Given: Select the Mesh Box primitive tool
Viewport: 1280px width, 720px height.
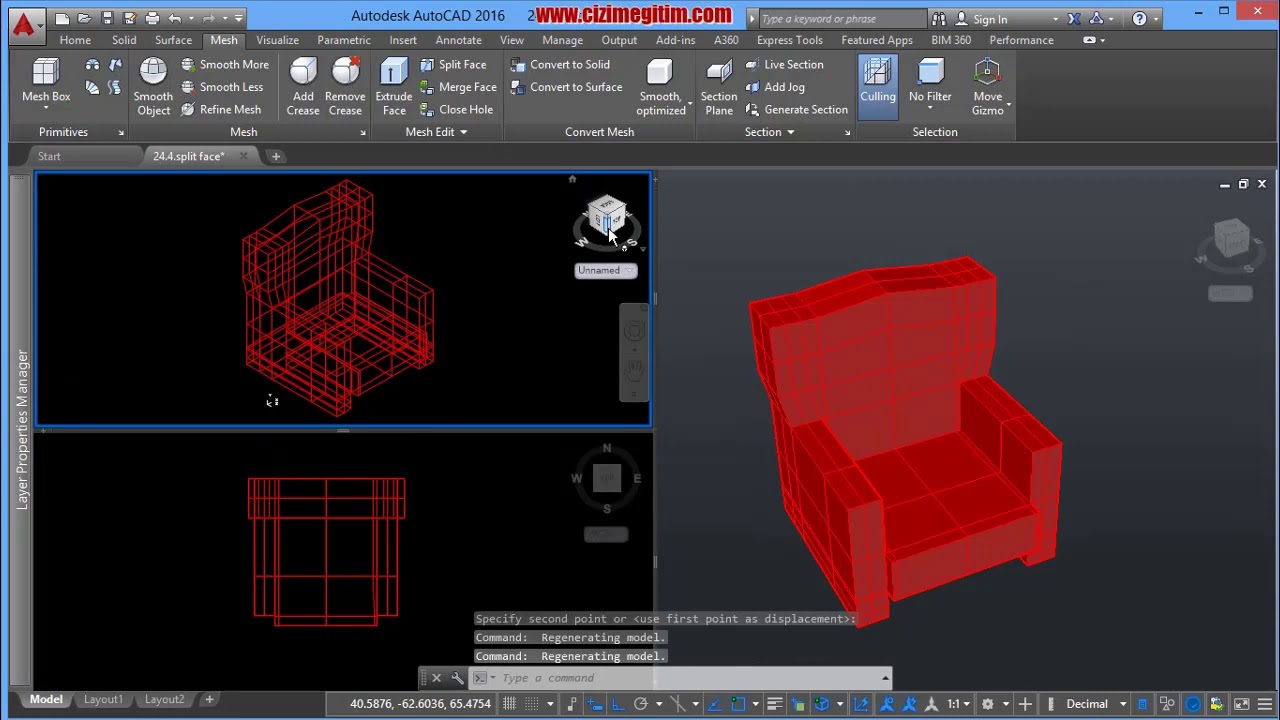Looking at the screenshot, I should pyautogui.click(x=46, y=80).
